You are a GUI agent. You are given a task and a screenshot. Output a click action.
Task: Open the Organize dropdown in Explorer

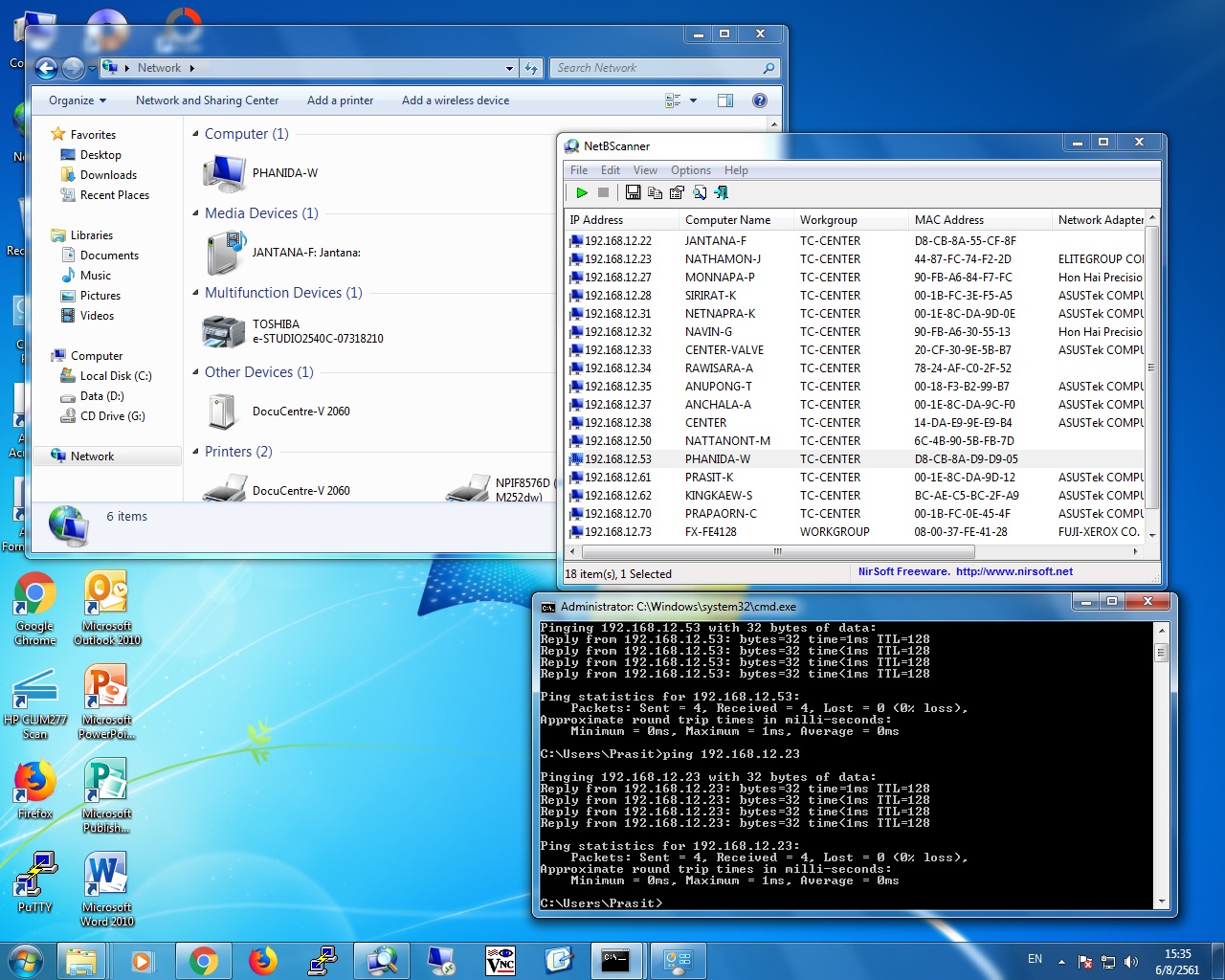click(x=78, y=100)
